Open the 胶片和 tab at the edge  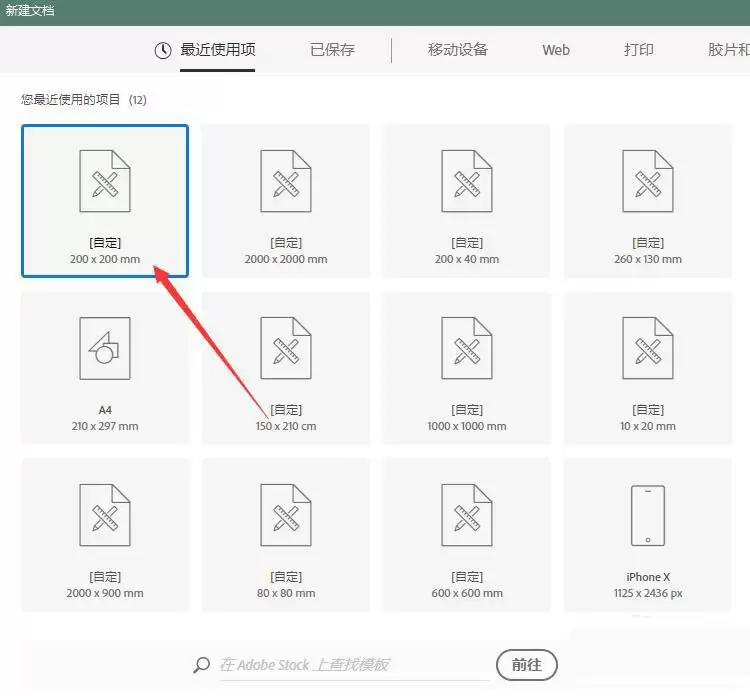point(728,50)
